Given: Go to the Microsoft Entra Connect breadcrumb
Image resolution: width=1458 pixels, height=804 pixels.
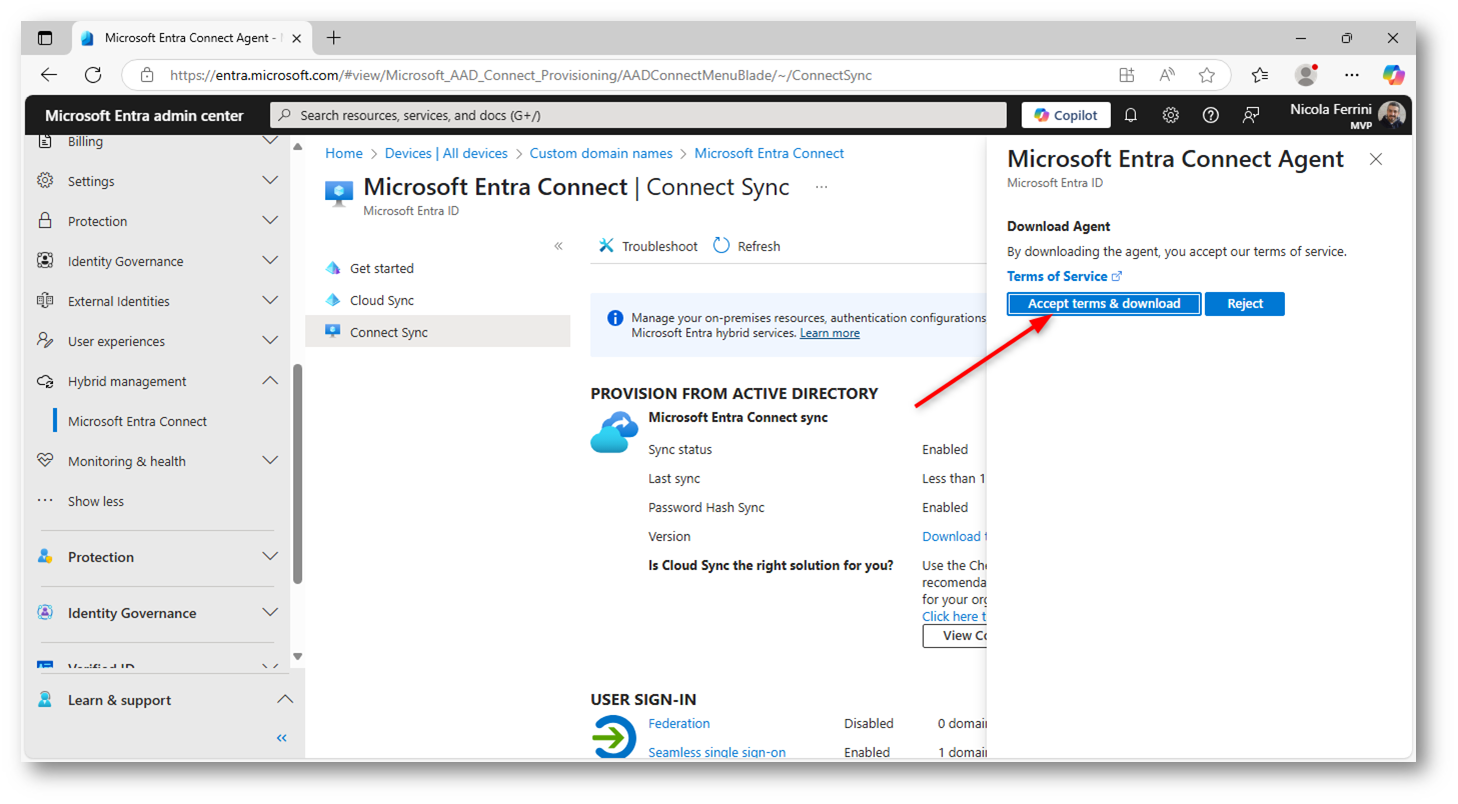Looking at the screenshot, I should [x=769, y=153].
